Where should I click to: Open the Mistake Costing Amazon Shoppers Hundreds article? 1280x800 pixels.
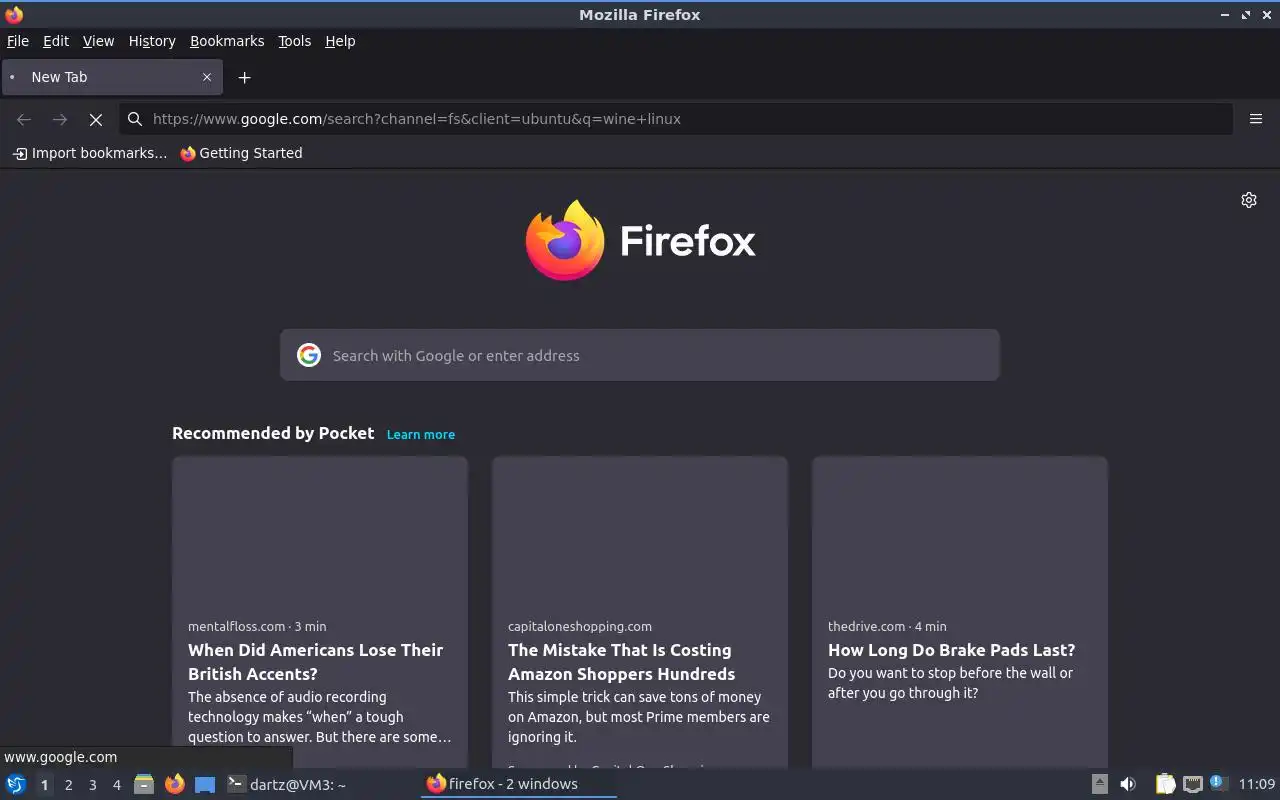(x=622, y=662)
